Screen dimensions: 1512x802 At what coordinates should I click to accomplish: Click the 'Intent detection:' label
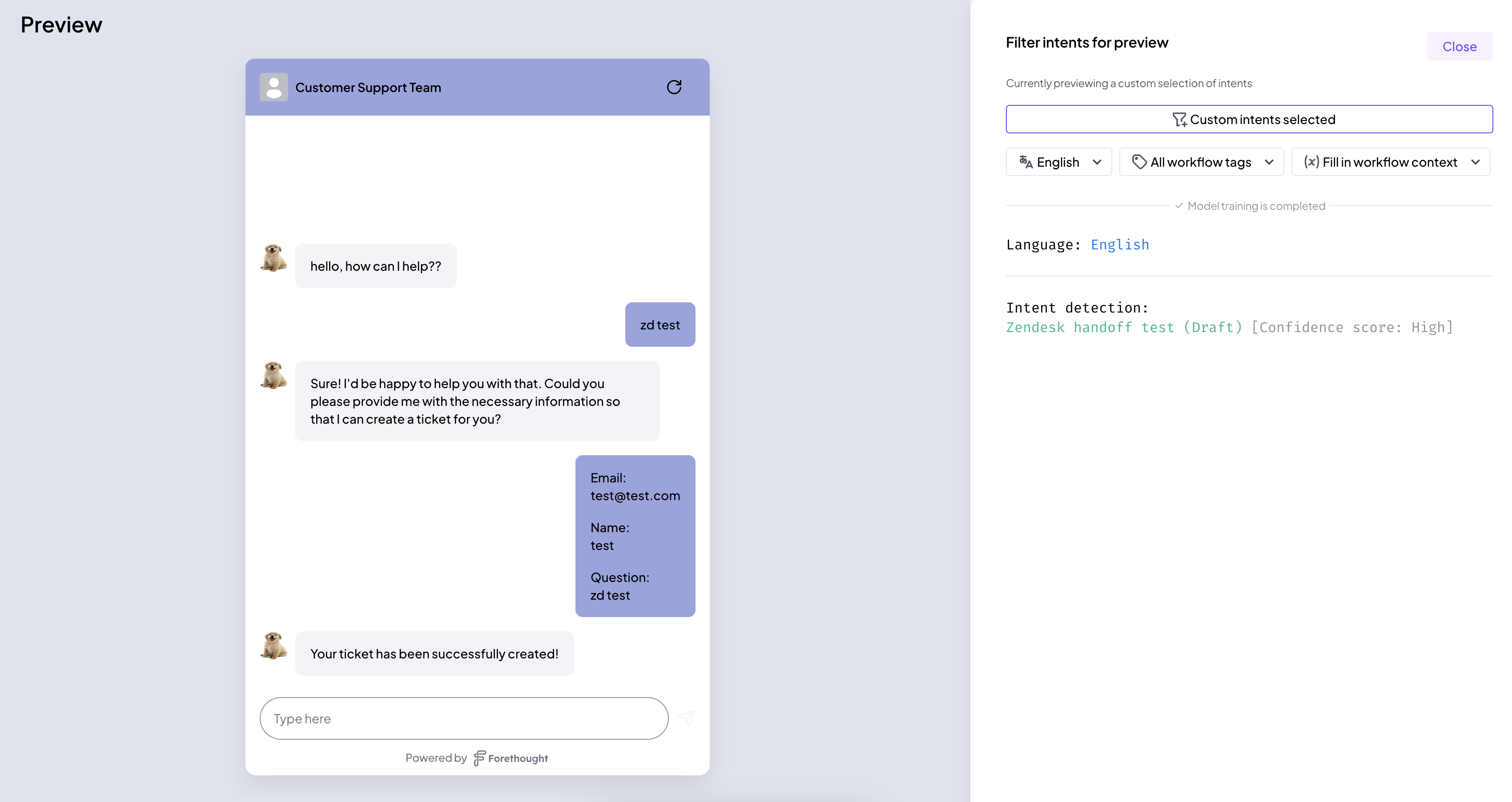pyautogui.click(x=1077, y=308)
